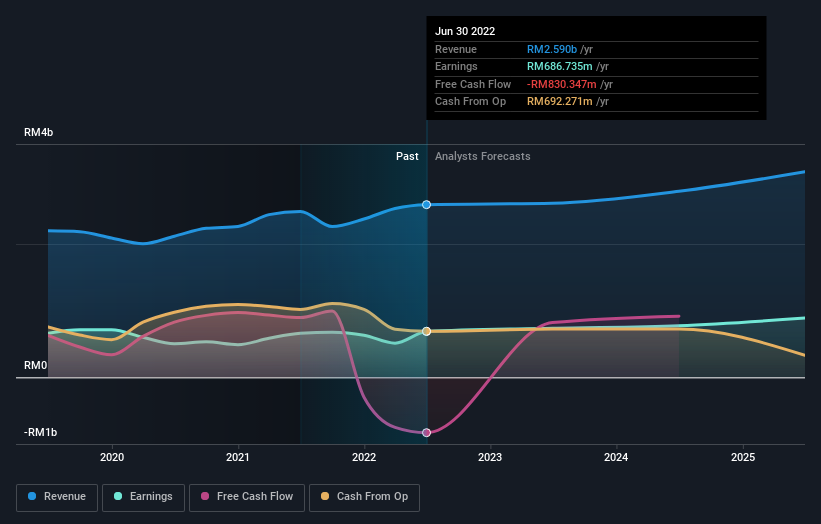
Task: Click the 2022 x-axis label
Action: coord(364,458)
